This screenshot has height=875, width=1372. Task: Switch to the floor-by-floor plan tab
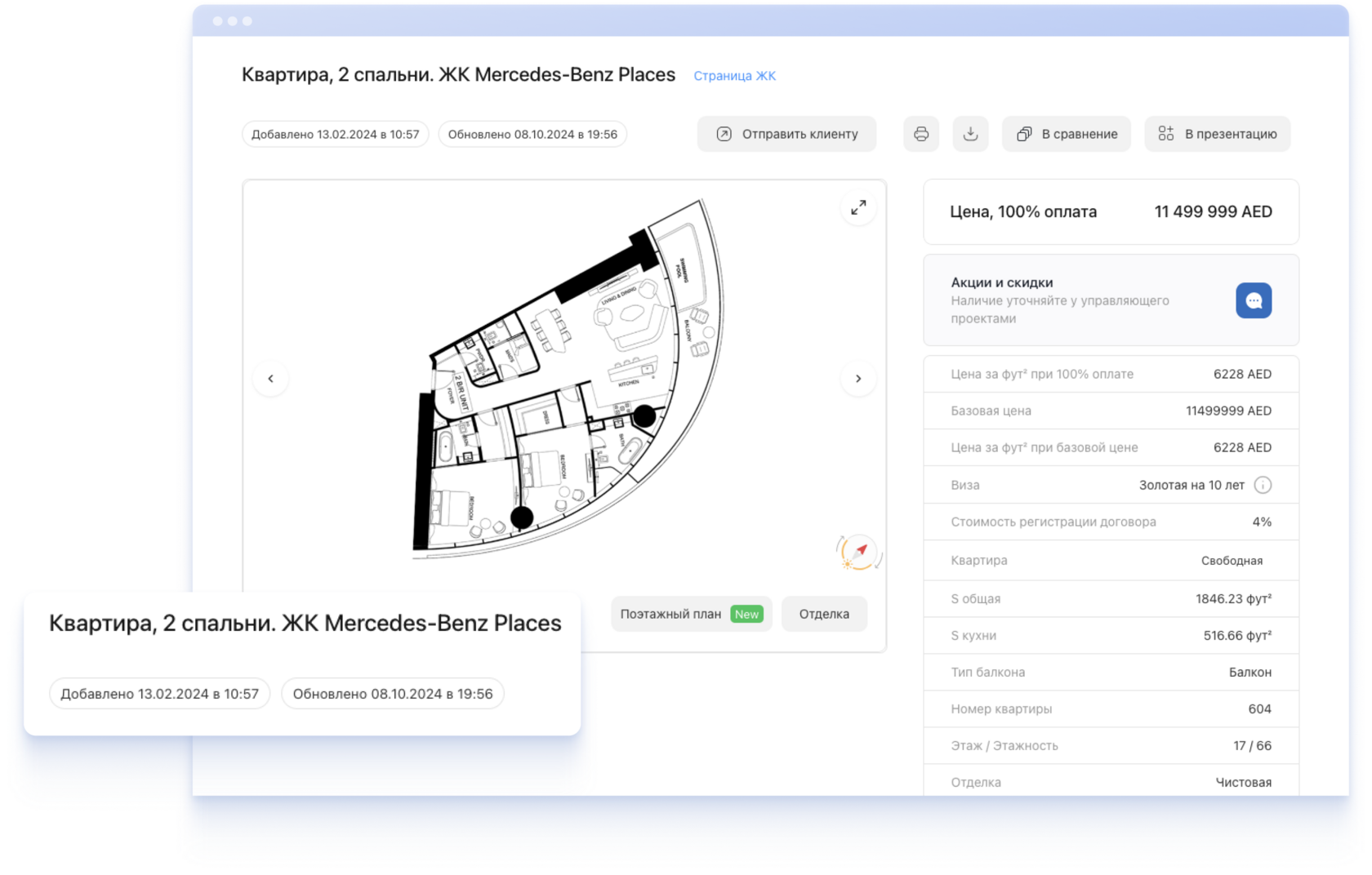[670, 614]
